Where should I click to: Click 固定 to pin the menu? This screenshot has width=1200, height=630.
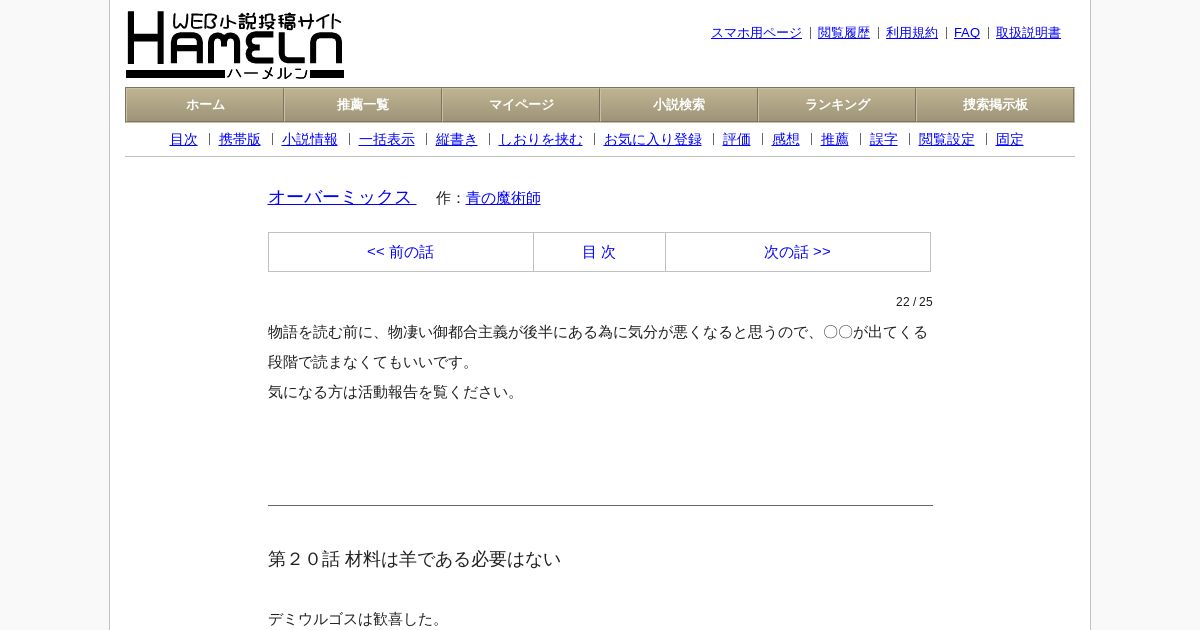(x=1010, y=140)
